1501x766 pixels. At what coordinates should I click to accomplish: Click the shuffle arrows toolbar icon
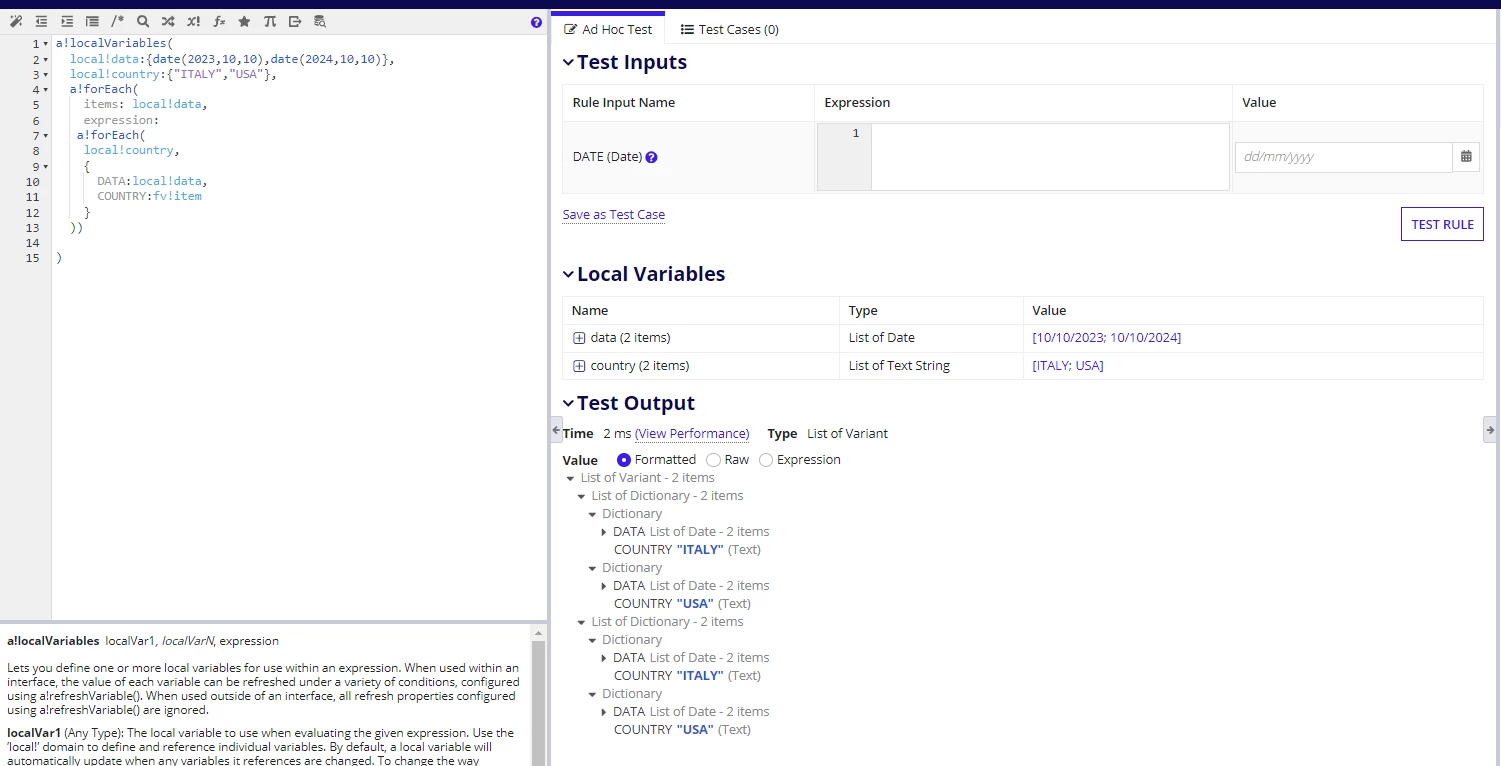pyautogui.click(x=168, y=21)
